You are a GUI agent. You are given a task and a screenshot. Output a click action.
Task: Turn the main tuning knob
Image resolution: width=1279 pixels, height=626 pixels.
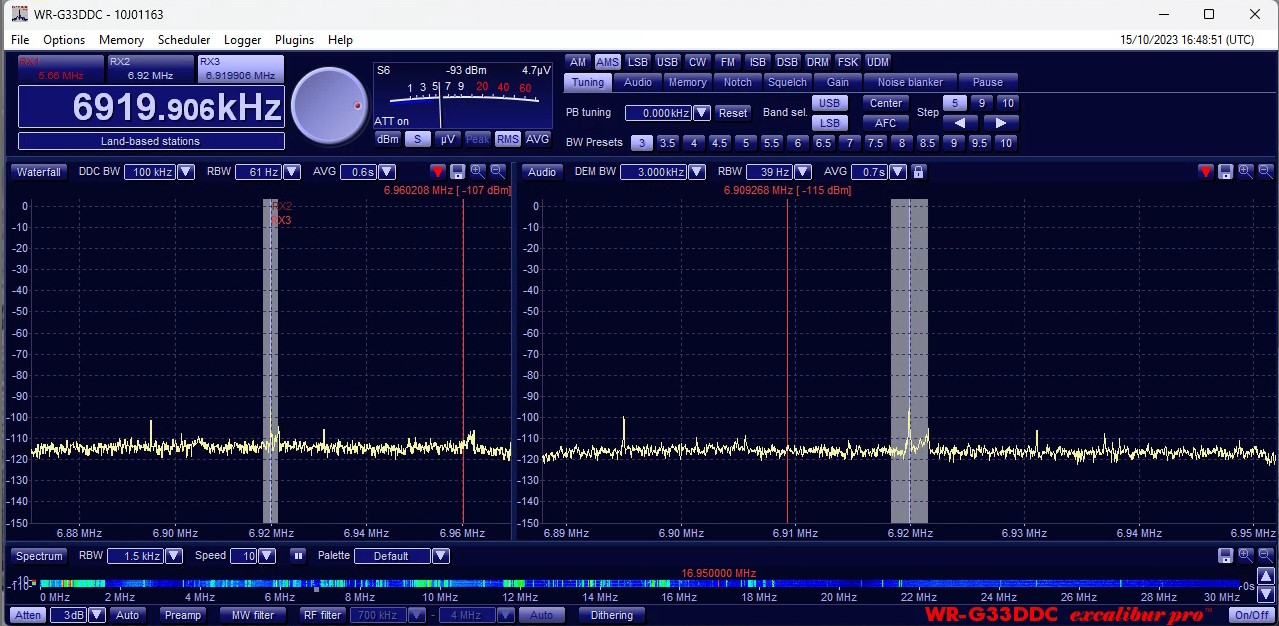click(x=330, y=105)
